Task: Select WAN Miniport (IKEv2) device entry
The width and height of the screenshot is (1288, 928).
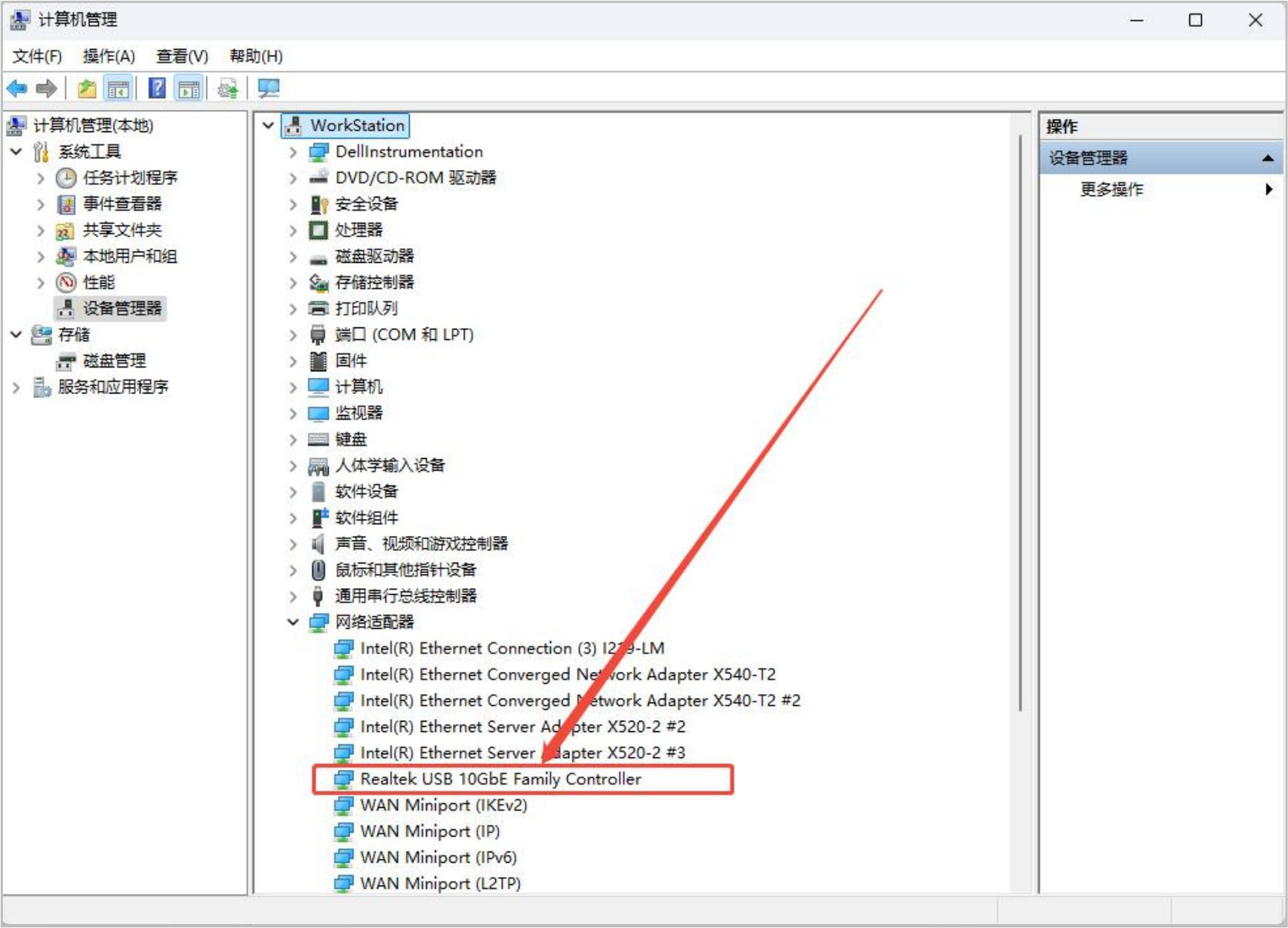Action: 442,805
